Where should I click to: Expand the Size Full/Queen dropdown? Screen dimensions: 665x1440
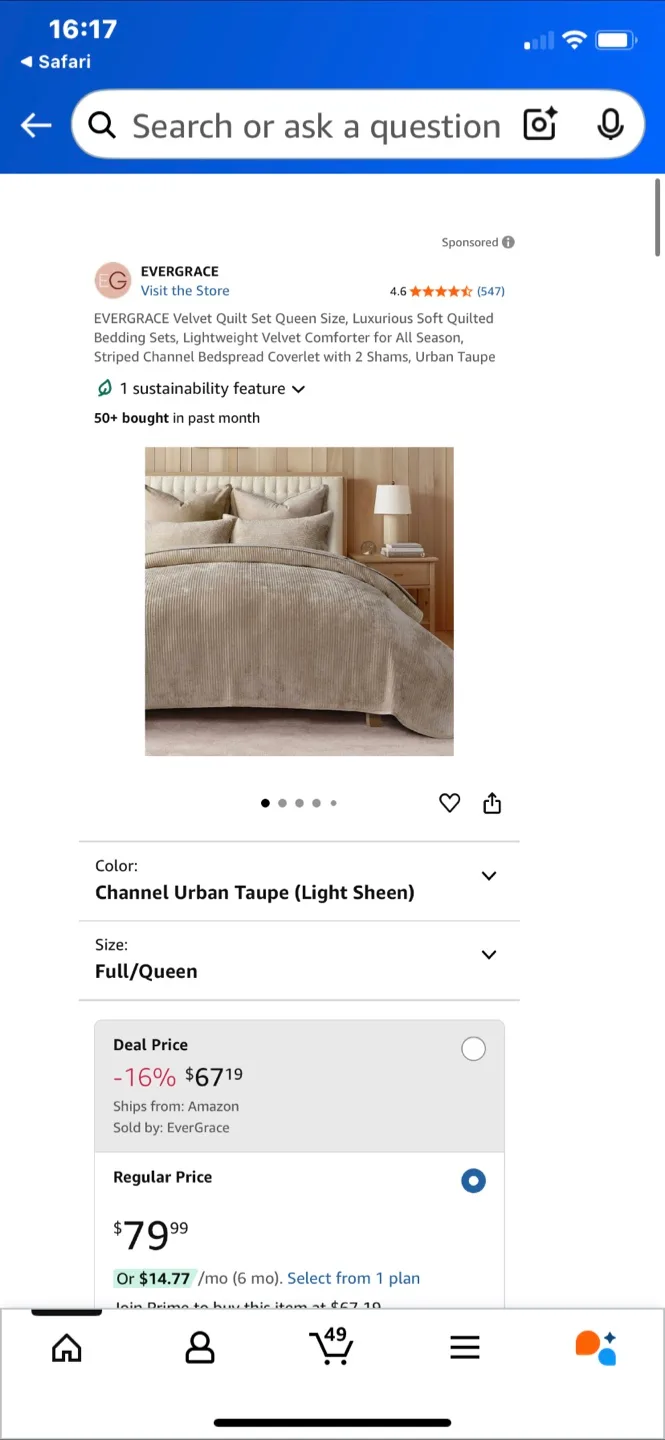tap(489, 955)
